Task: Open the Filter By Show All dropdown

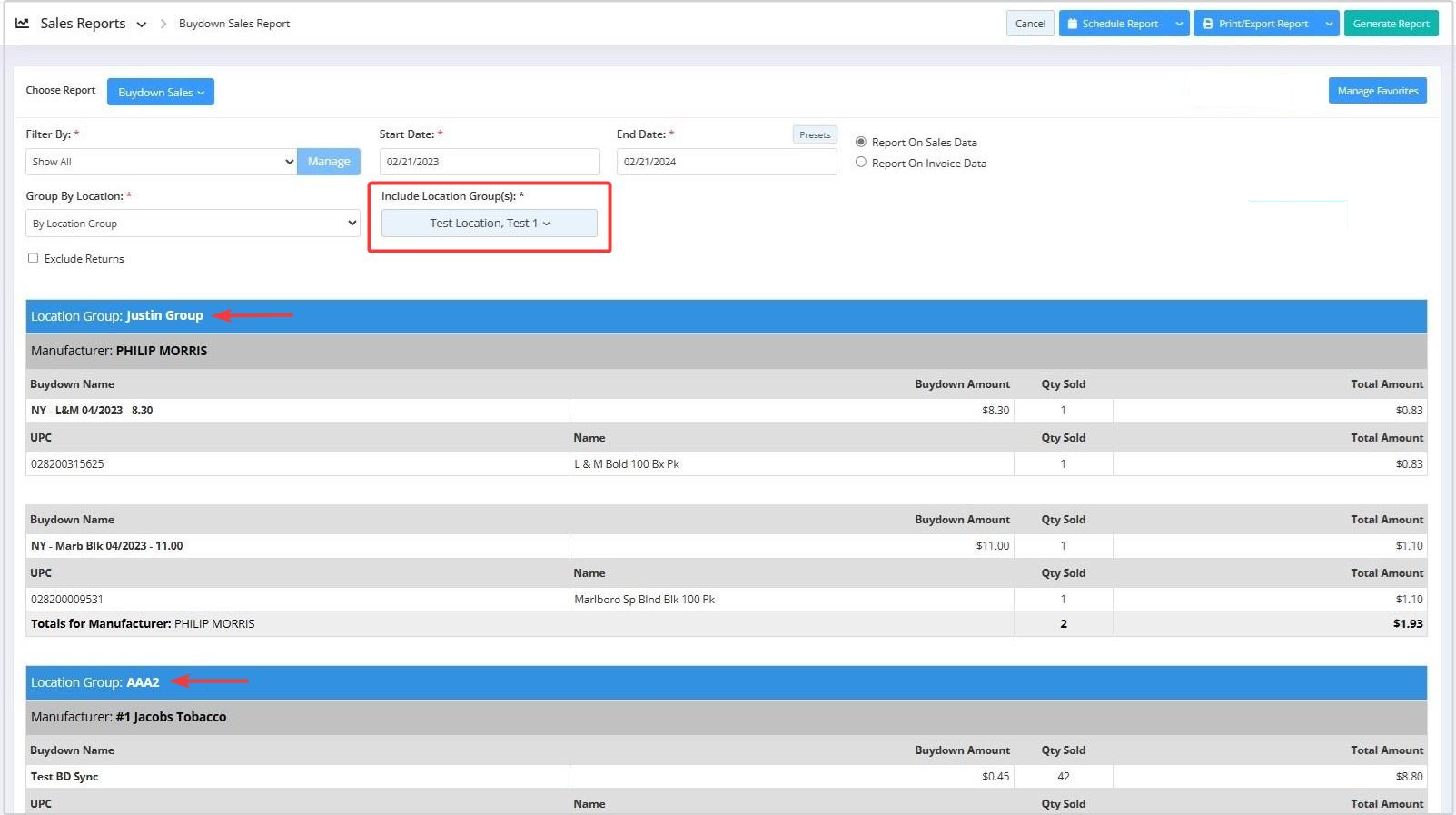Action: click(161, 162)
